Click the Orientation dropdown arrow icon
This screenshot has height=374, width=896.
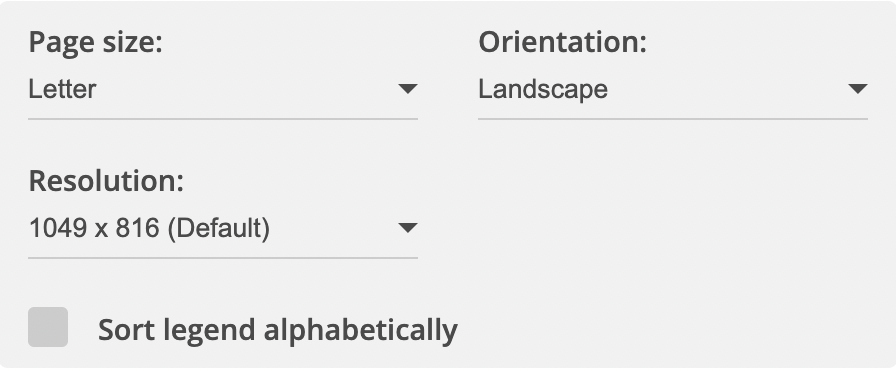coord(858,89)
